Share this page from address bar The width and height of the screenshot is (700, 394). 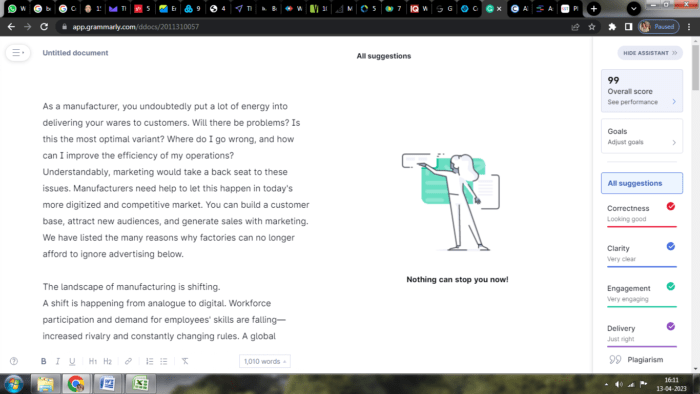click(x=575, y=27)
